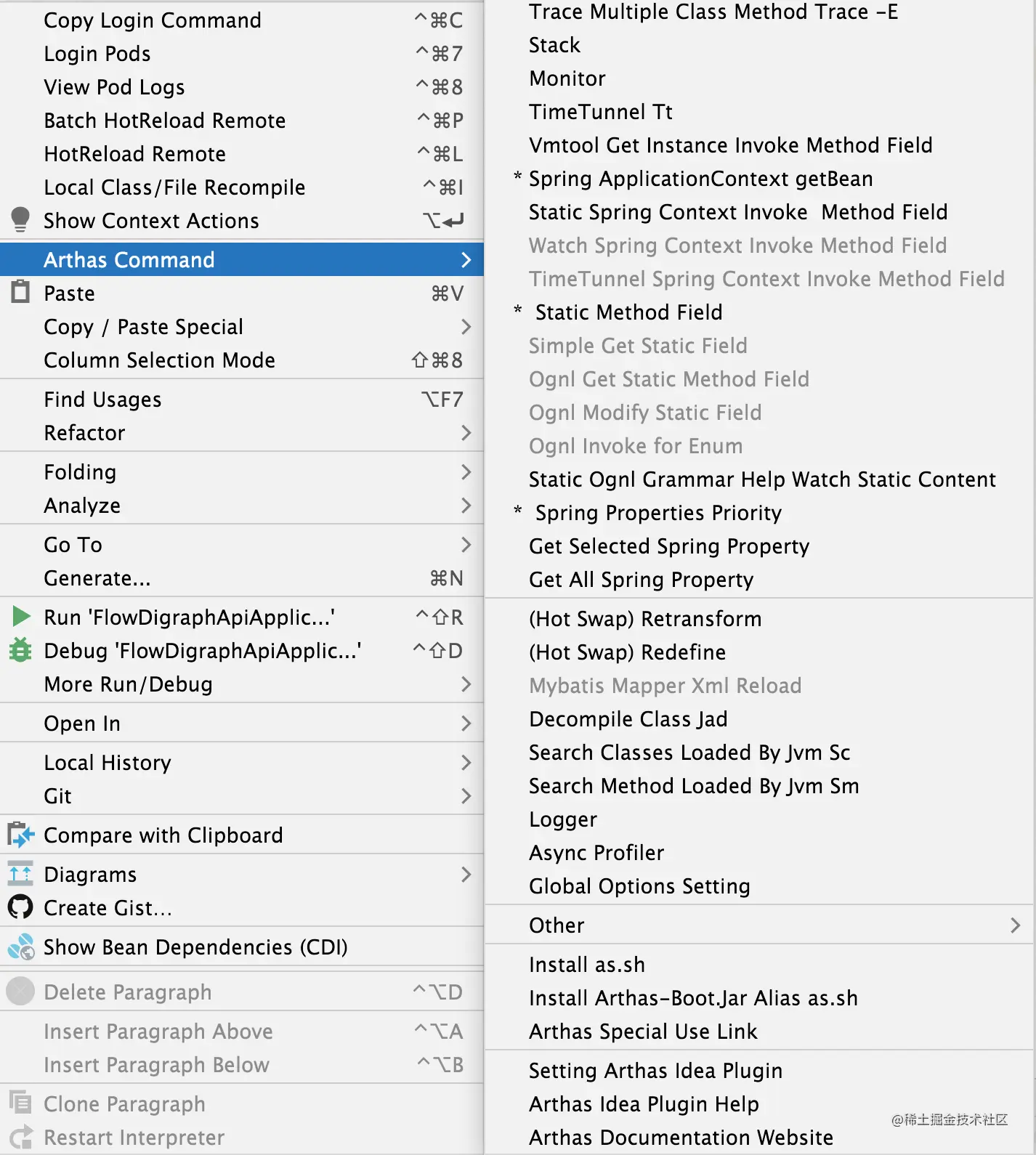
Task: Choose Global Options Setting
Action: 759,886
